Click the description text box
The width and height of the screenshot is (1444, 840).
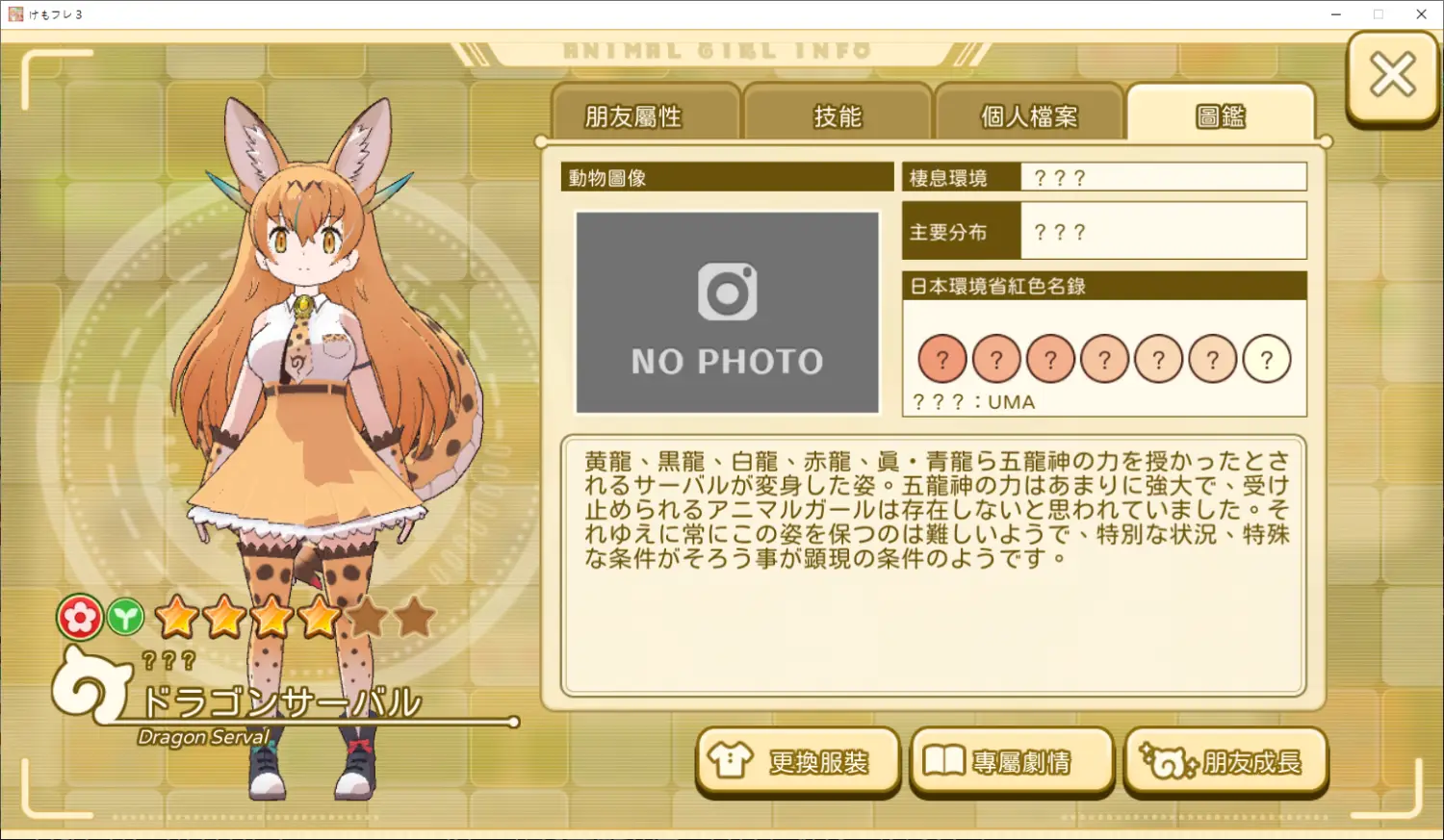(x=934, y=566)
